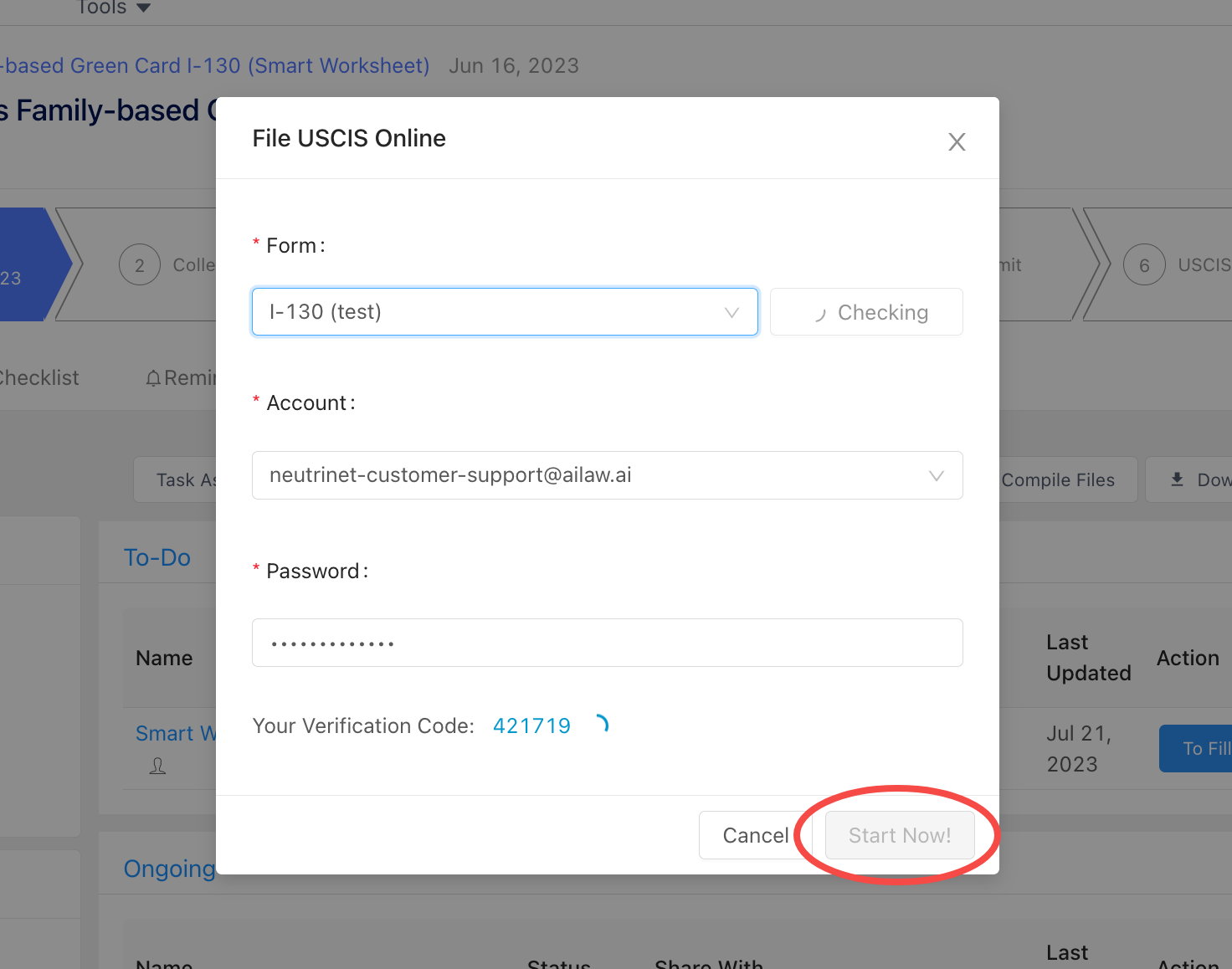
Task: Click the Cancel button
Action: point(755,835)
